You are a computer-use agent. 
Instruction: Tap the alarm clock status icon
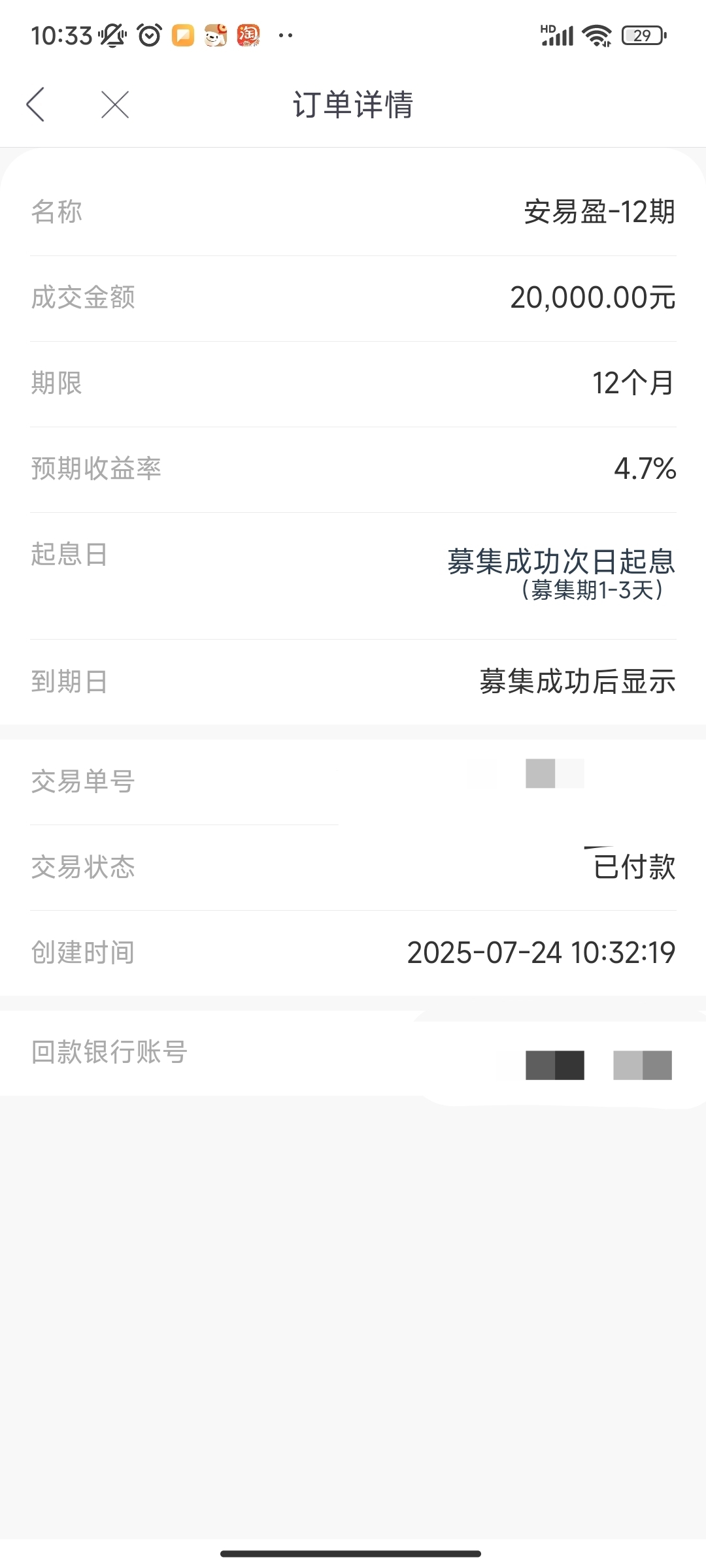pos(150,35)
